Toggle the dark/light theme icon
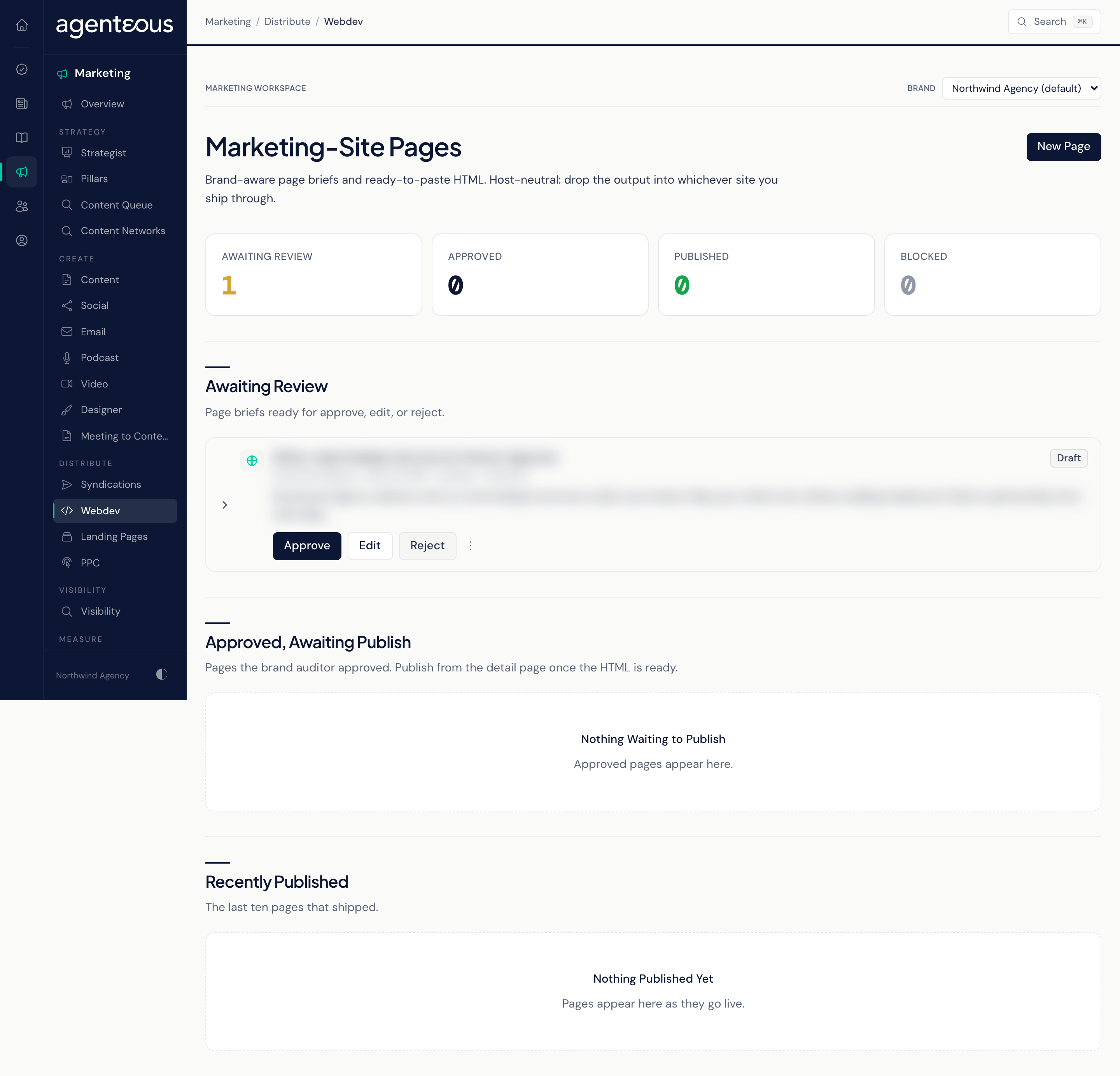Image resolution: width=1120 pixels, height=1076 pixels. coord(162,675)
